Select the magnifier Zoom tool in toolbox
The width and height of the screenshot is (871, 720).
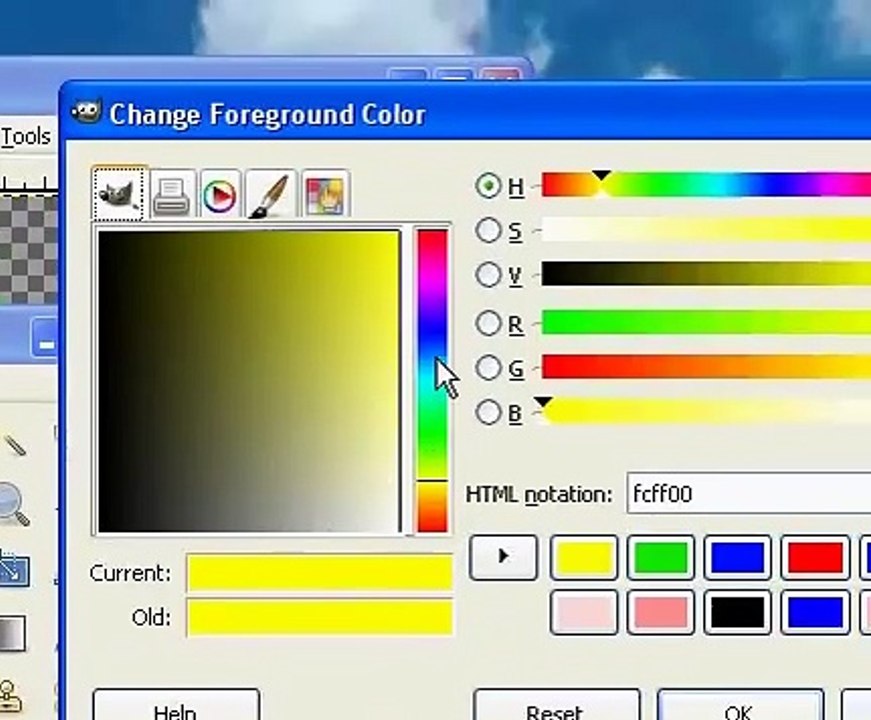pos(13,504)
